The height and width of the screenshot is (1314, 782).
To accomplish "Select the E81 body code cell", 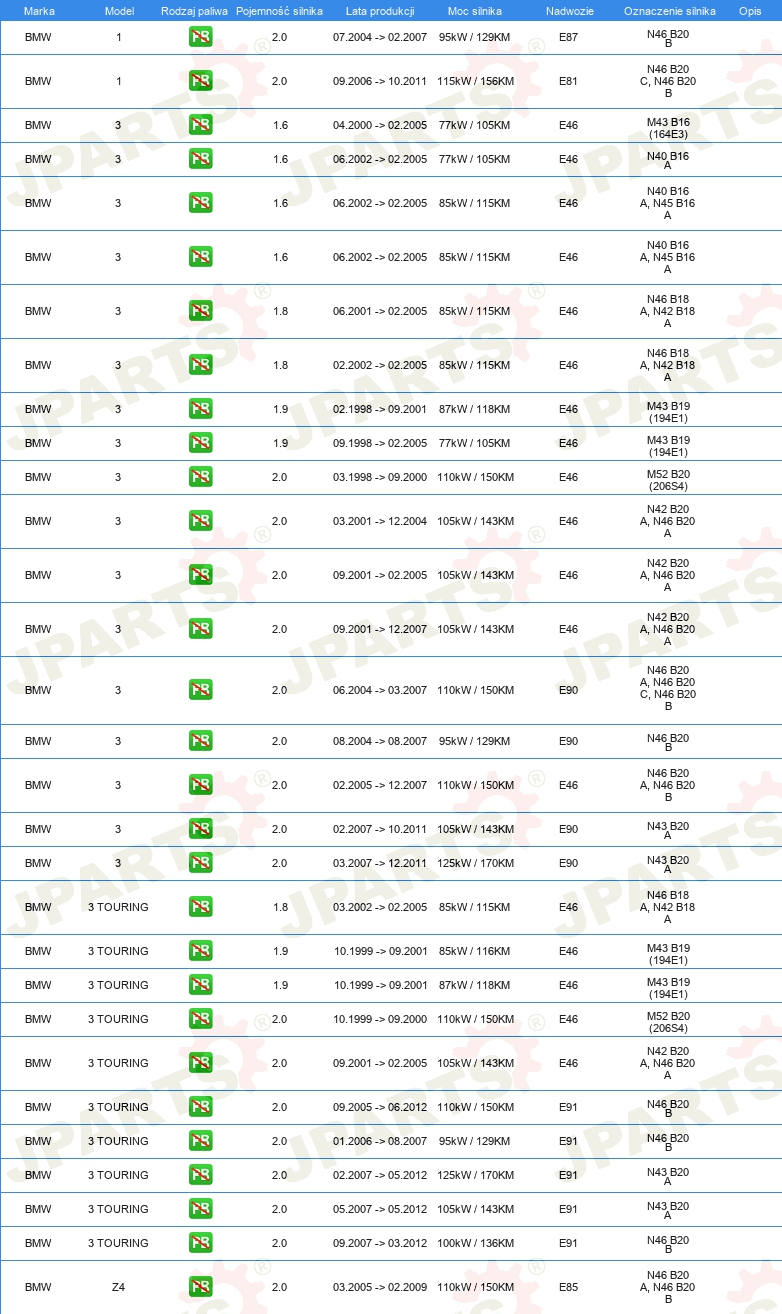I will coord(568,81).
